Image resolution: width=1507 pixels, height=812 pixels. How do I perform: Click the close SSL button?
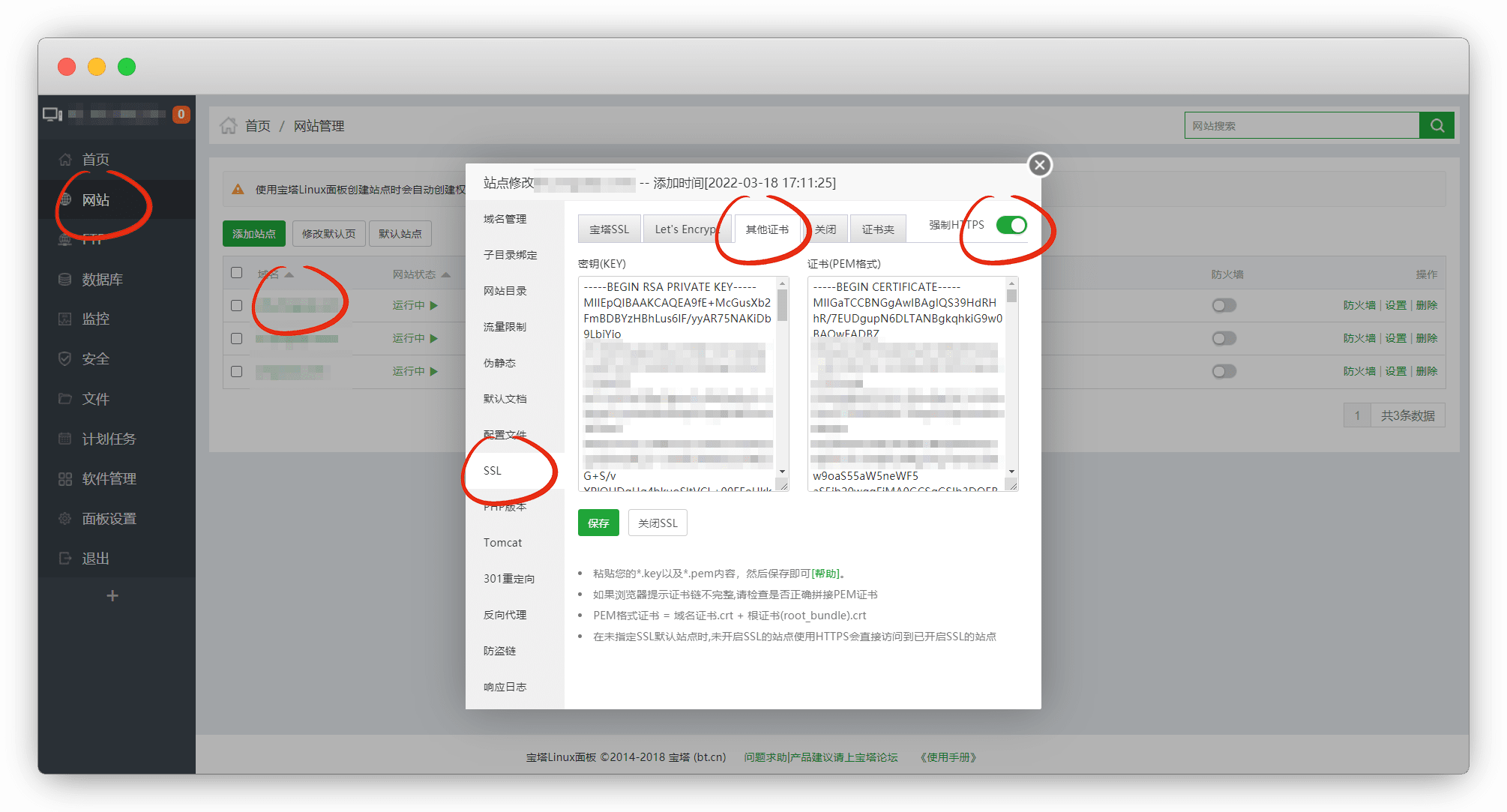pyautogui.click(x=658, y=523)
